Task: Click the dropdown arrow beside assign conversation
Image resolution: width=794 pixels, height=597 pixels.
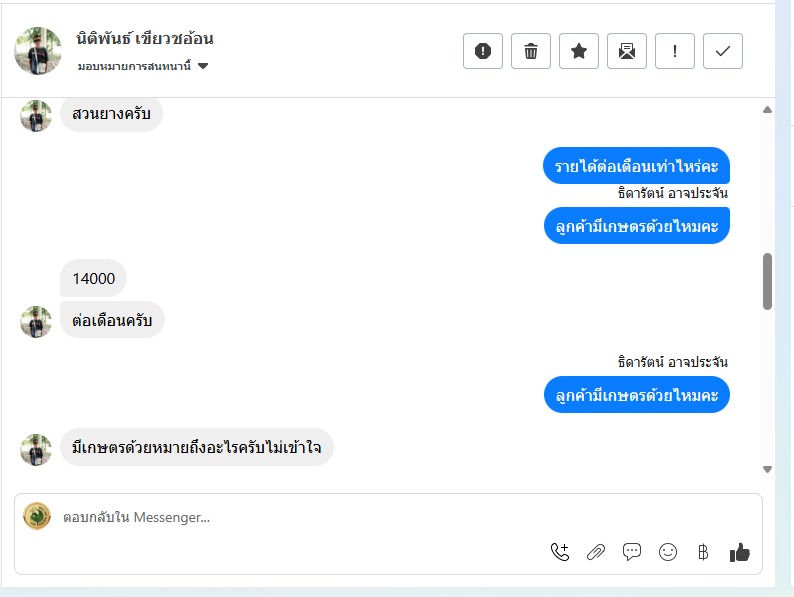Action: (203, 66)
